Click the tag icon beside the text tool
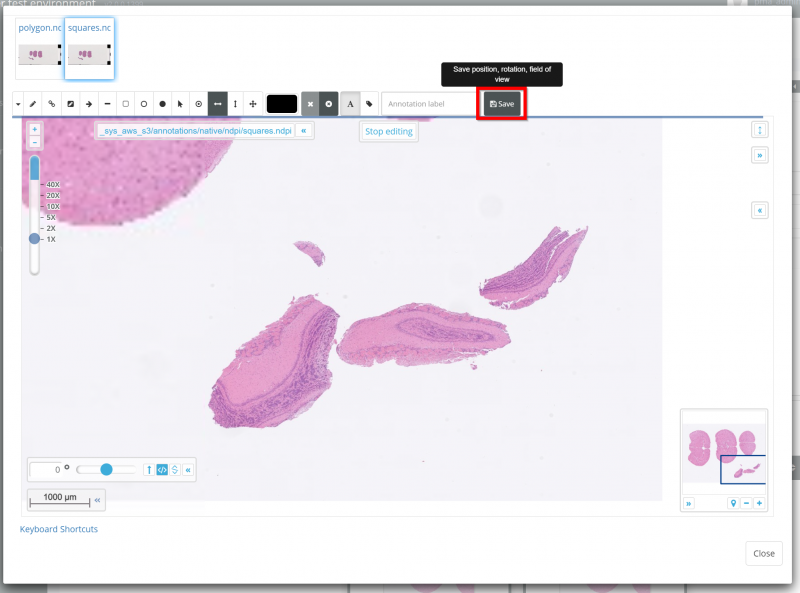 (x=369, y=104)
